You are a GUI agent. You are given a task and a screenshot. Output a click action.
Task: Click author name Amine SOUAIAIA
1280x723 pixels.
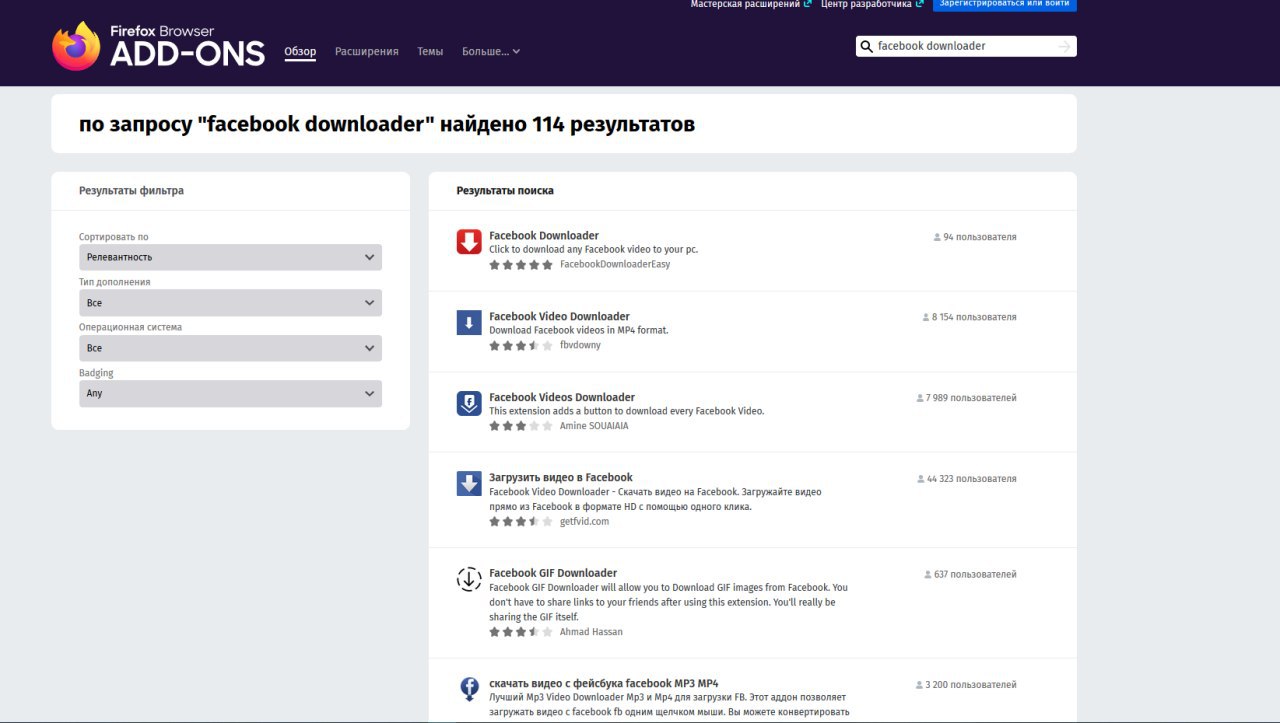(594, 426)
